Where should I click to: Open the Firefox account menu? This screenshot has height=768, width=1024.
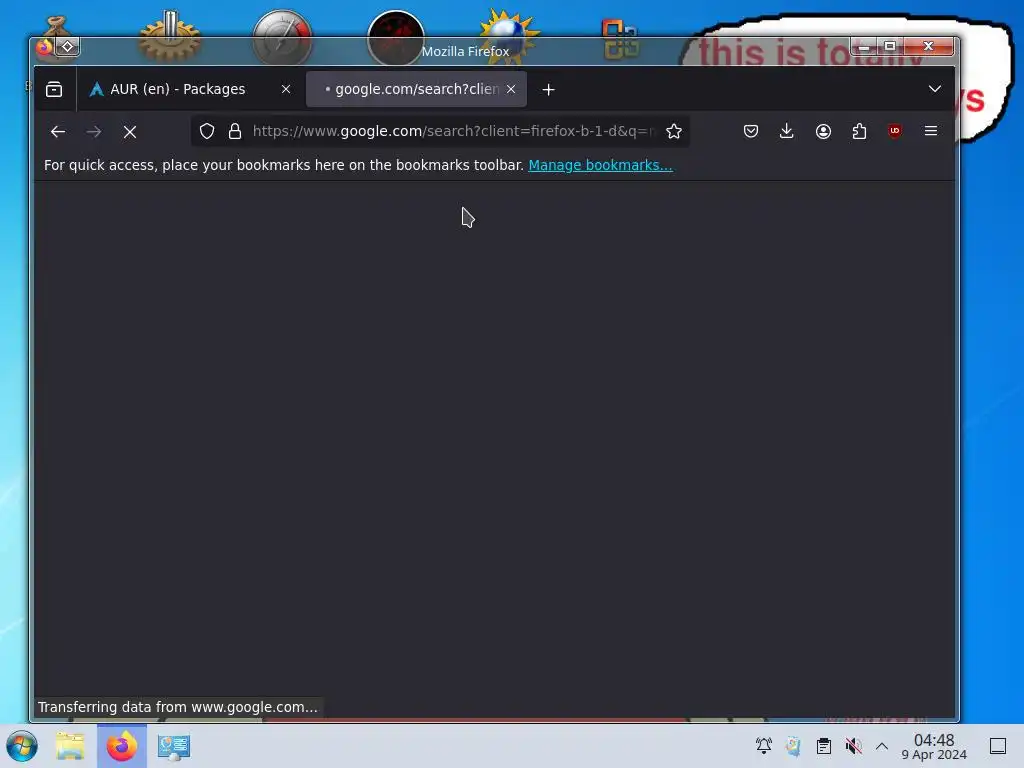point(824,131)
